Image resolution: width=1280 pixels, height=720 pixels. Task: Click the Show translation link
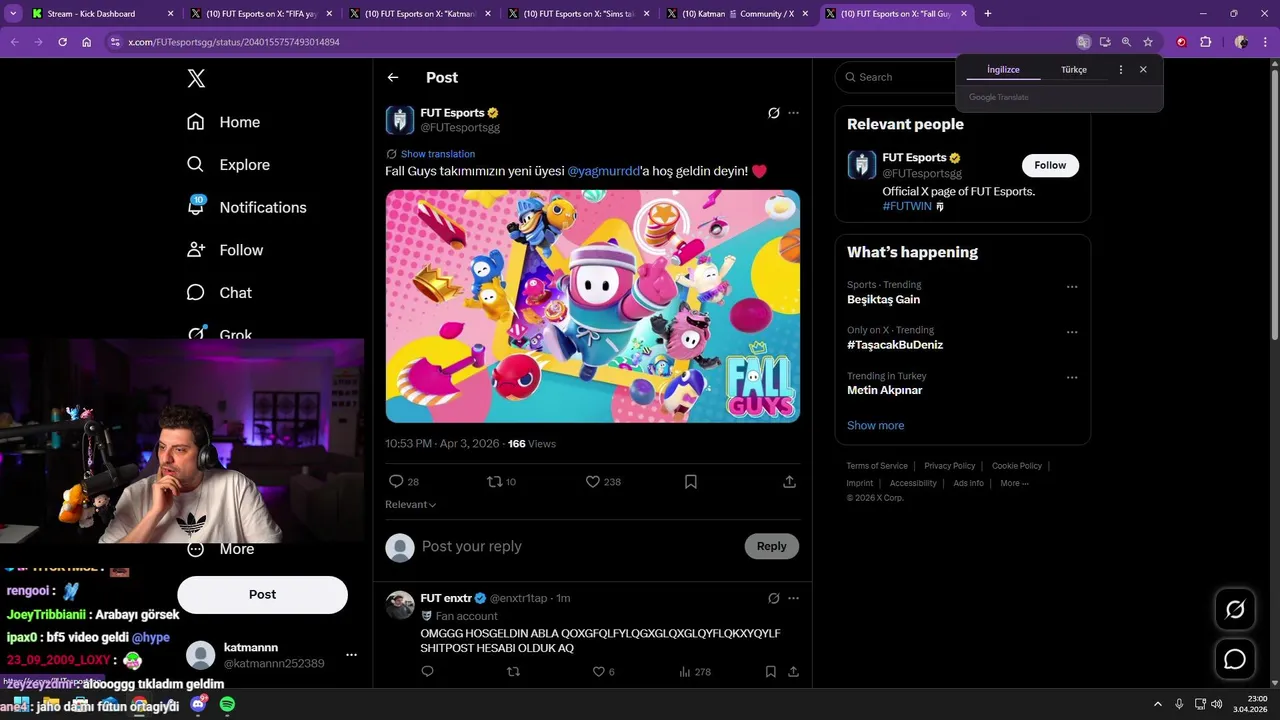[437, 154]
